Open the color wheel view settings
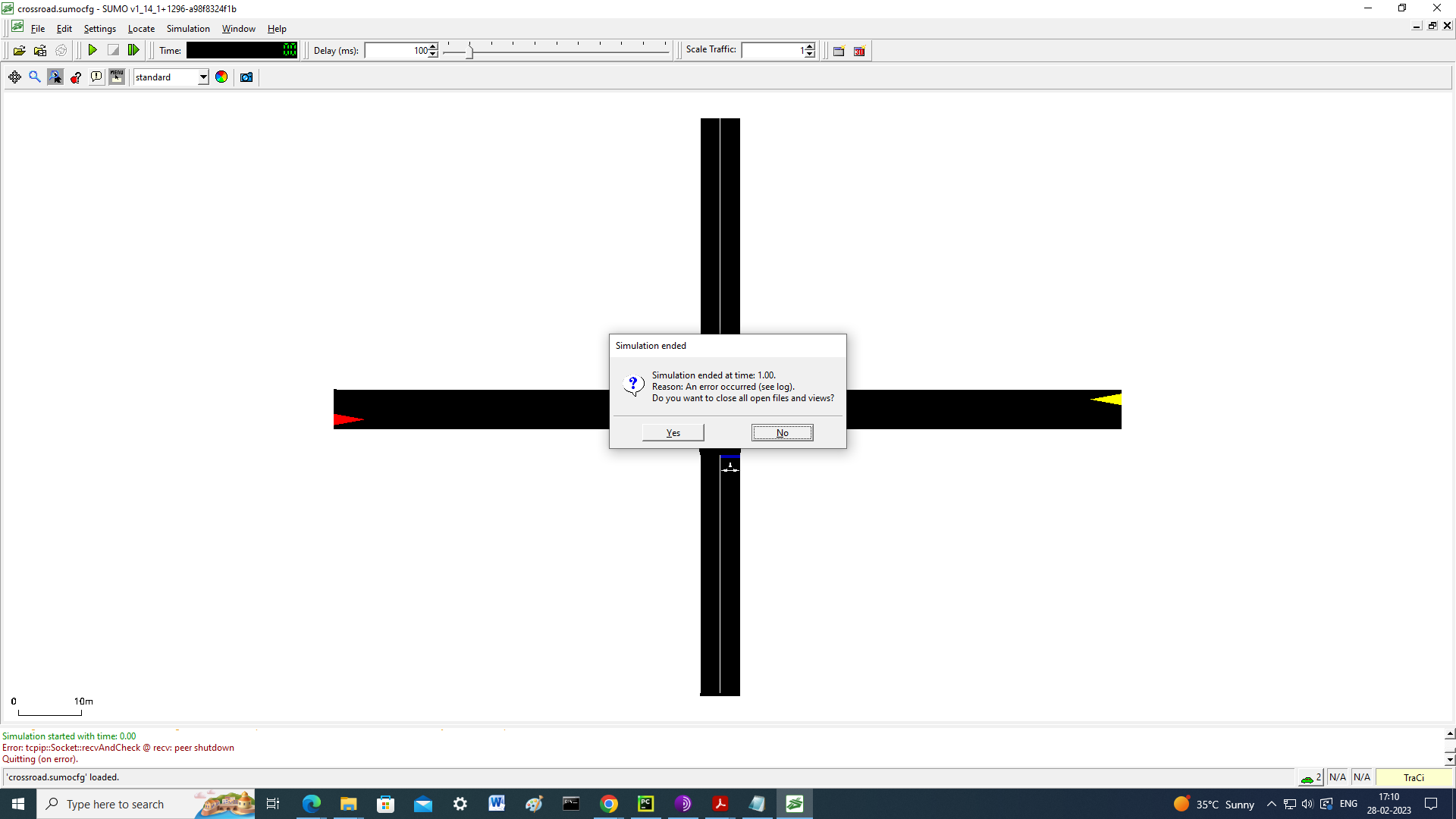 (x=221, y=77)
